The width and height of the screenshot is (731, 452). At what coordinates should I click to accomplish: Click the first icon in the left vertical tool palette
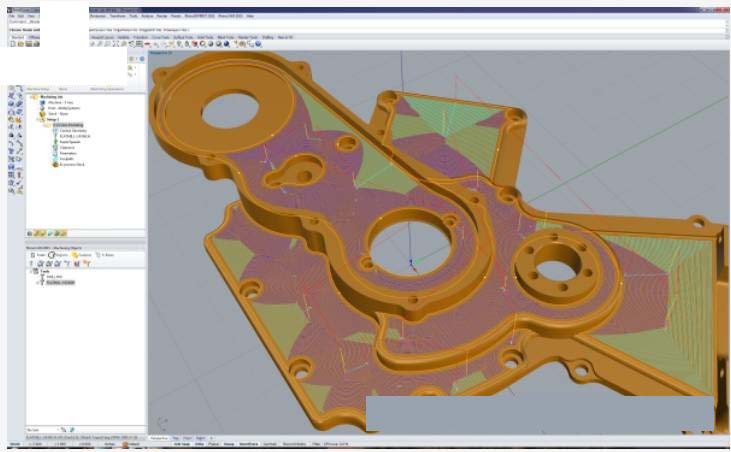(11, 88)
